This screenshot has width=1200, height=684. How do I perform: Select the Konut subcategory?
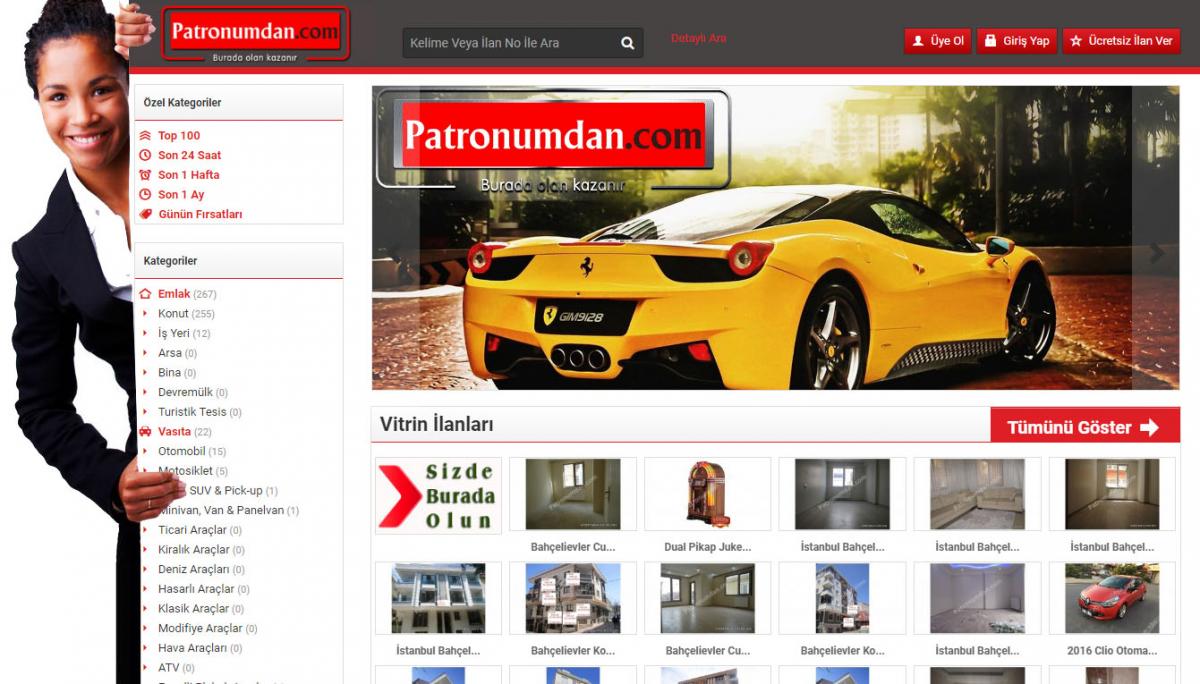(x=173, y=314)
